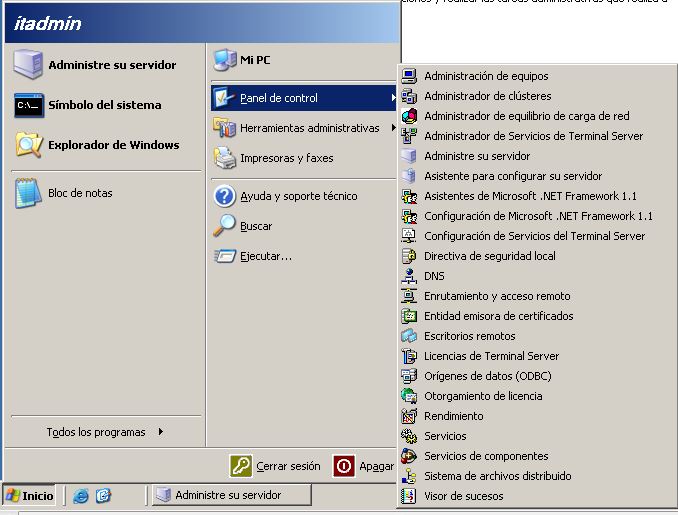The image size is (678, 515).
Task: Click the Orígenes de datos (ODBC) icon
Action: click(409, 376)
